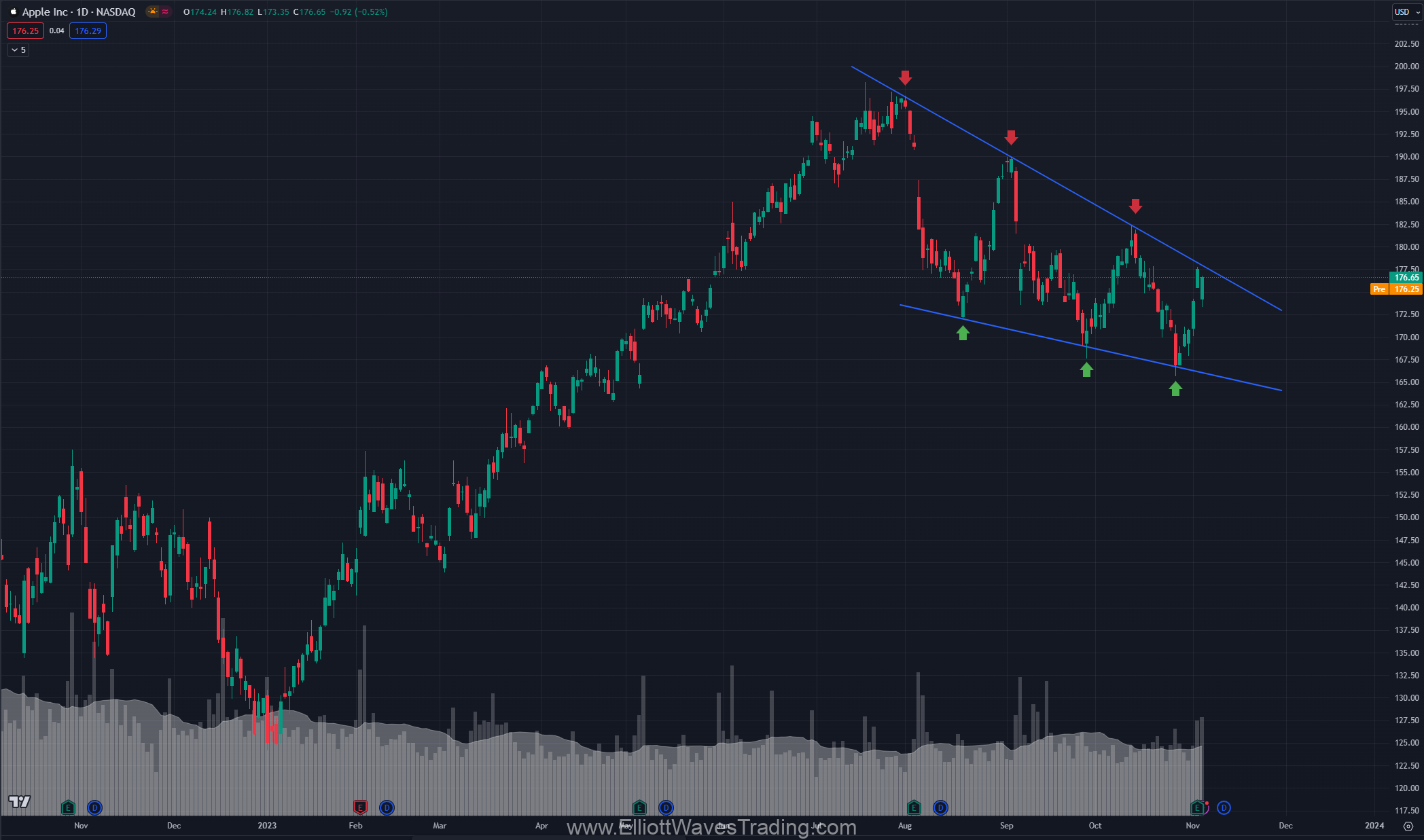The height and width of the screenshot is (840, 1424).
Task: Select the green up arrow below mid-August low
Action: (x=963, y=333)
